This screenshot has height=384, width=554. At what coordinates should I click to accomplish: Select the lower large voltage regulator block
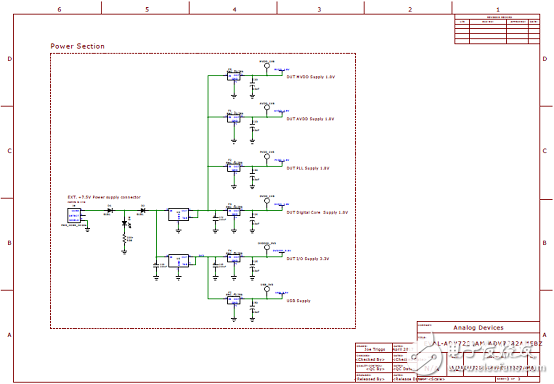pos(178,260)
